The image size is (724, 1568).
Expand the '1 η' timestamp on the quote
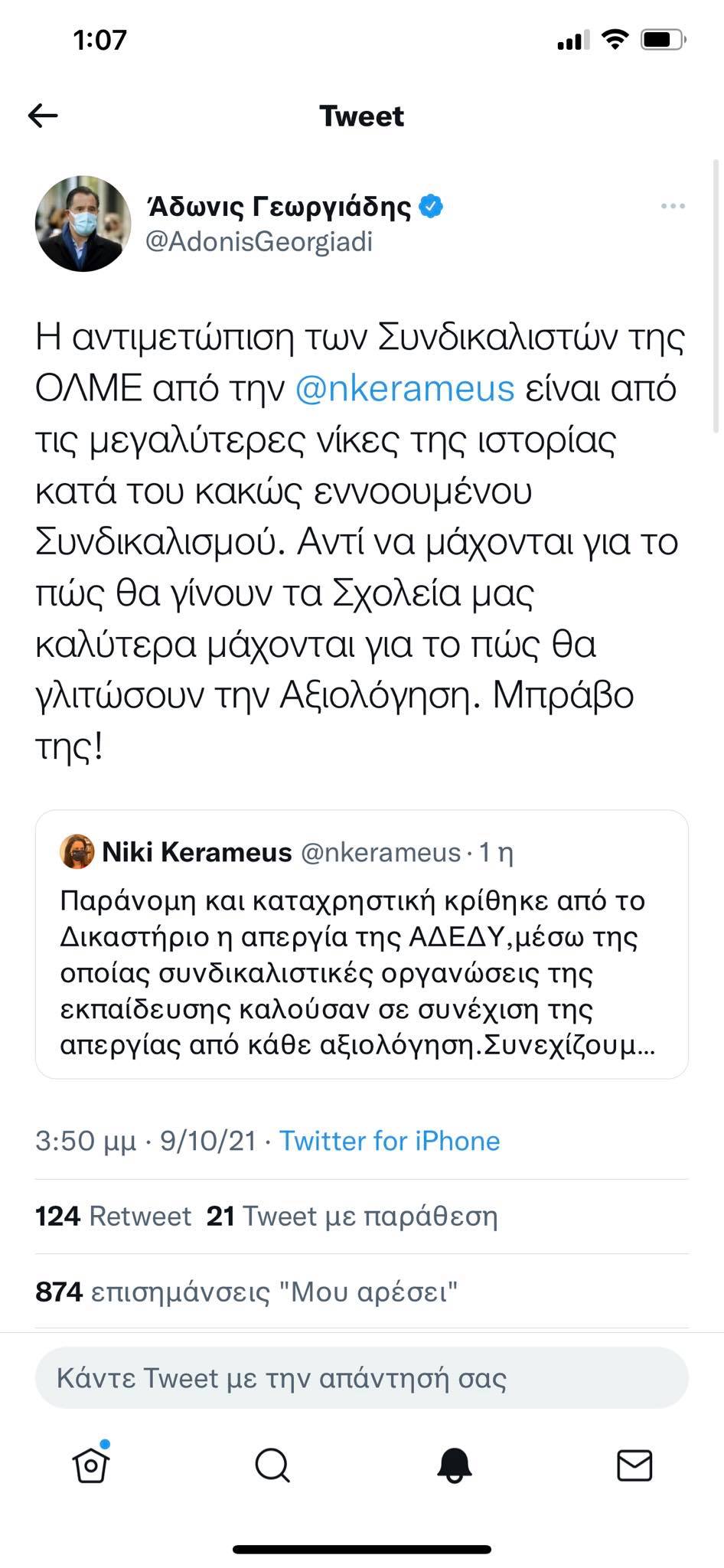click(498, 852)
